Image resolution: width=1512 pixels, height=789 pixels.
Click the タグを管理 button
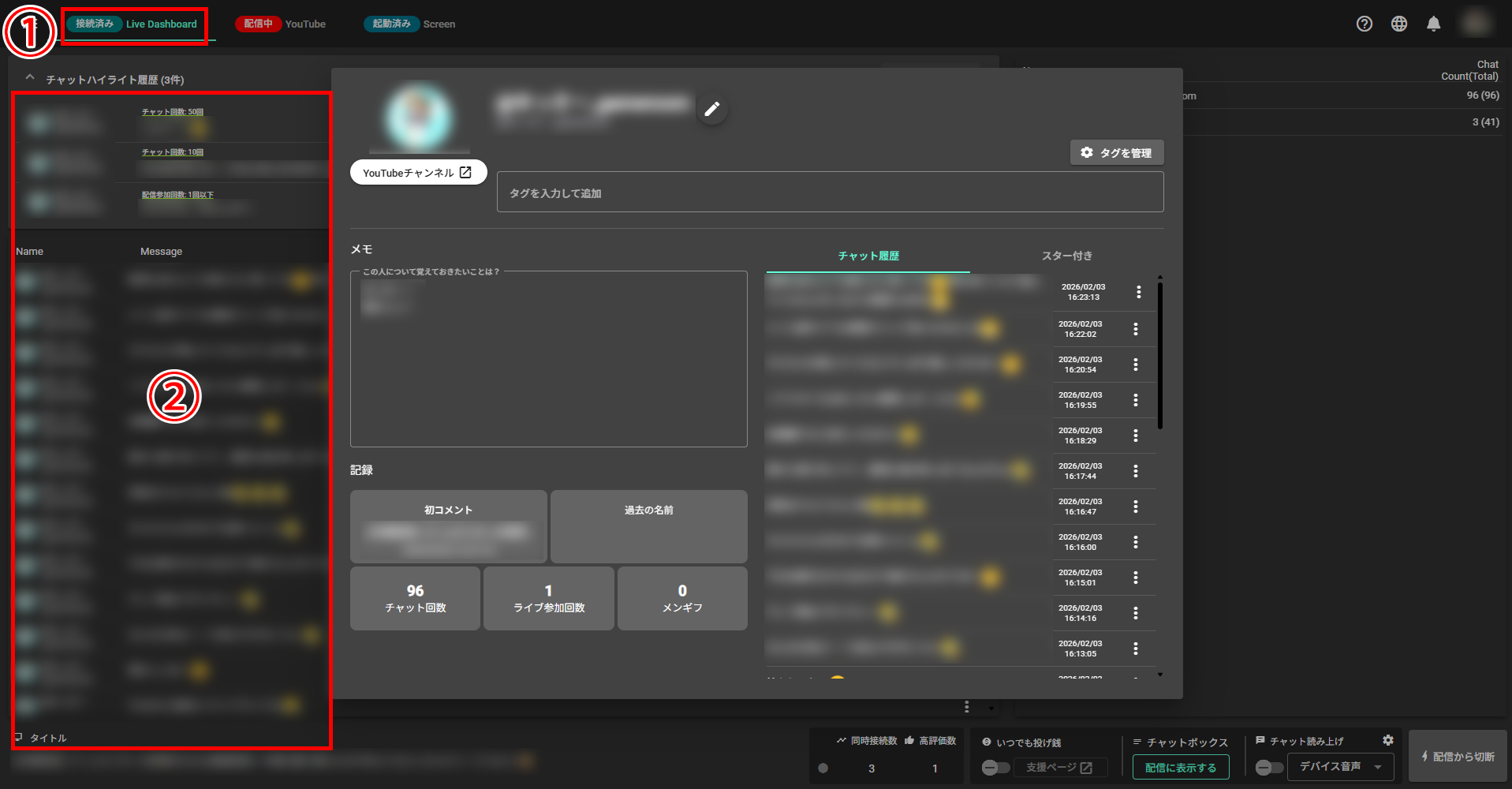pyautogui.click(x=1117, y=153)
